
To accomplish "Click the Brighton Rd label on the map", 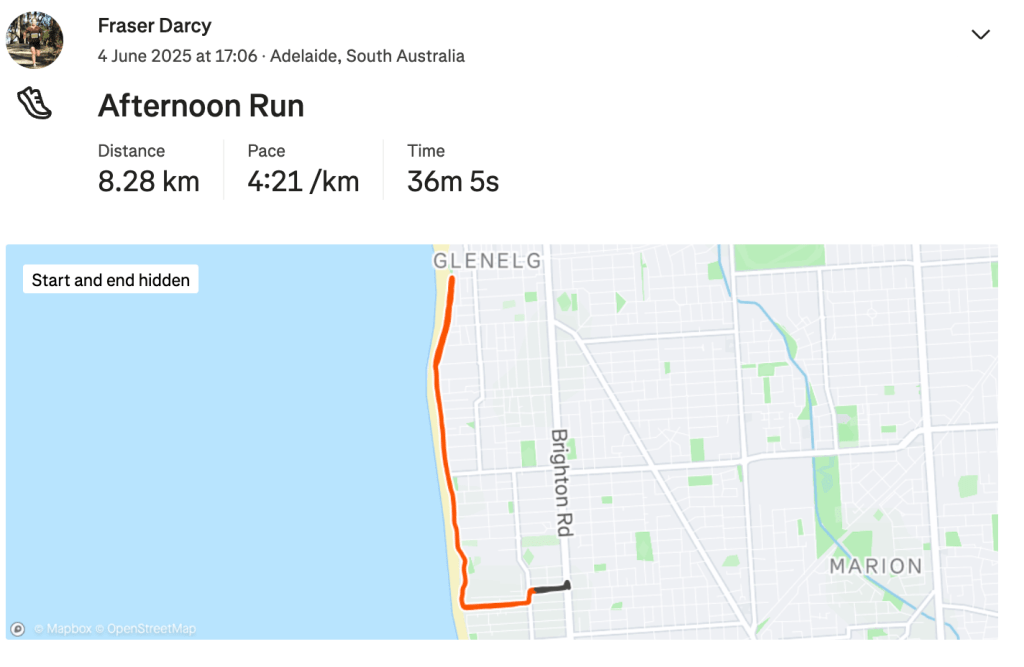I will [560, 482].
